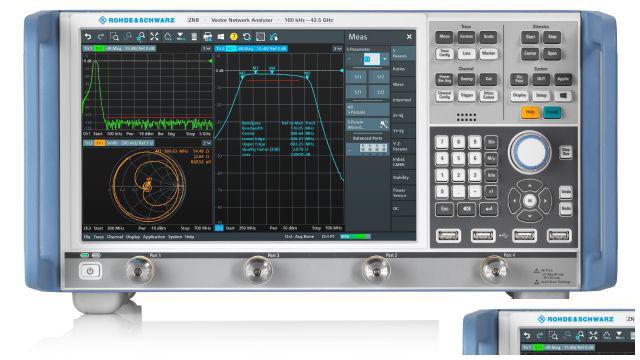
Task: Select the zoom magnifier toolbar icon
Action: click(114, 37)
